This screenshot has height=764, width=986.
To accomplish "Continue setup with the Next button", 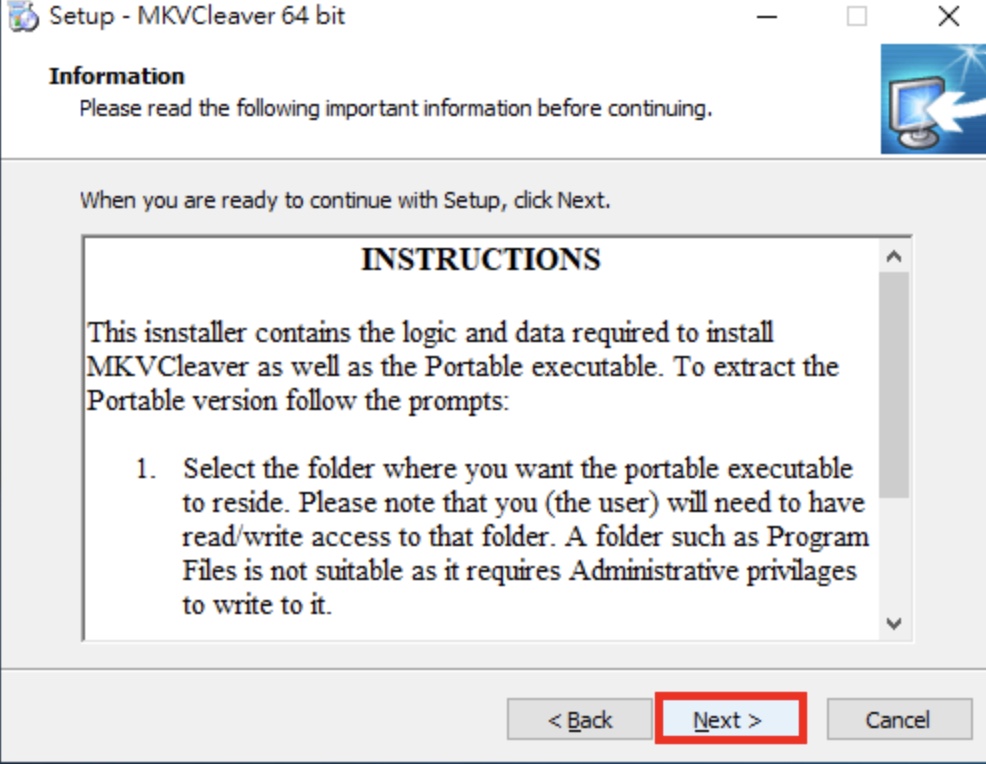I will click(x=730, y=719).
